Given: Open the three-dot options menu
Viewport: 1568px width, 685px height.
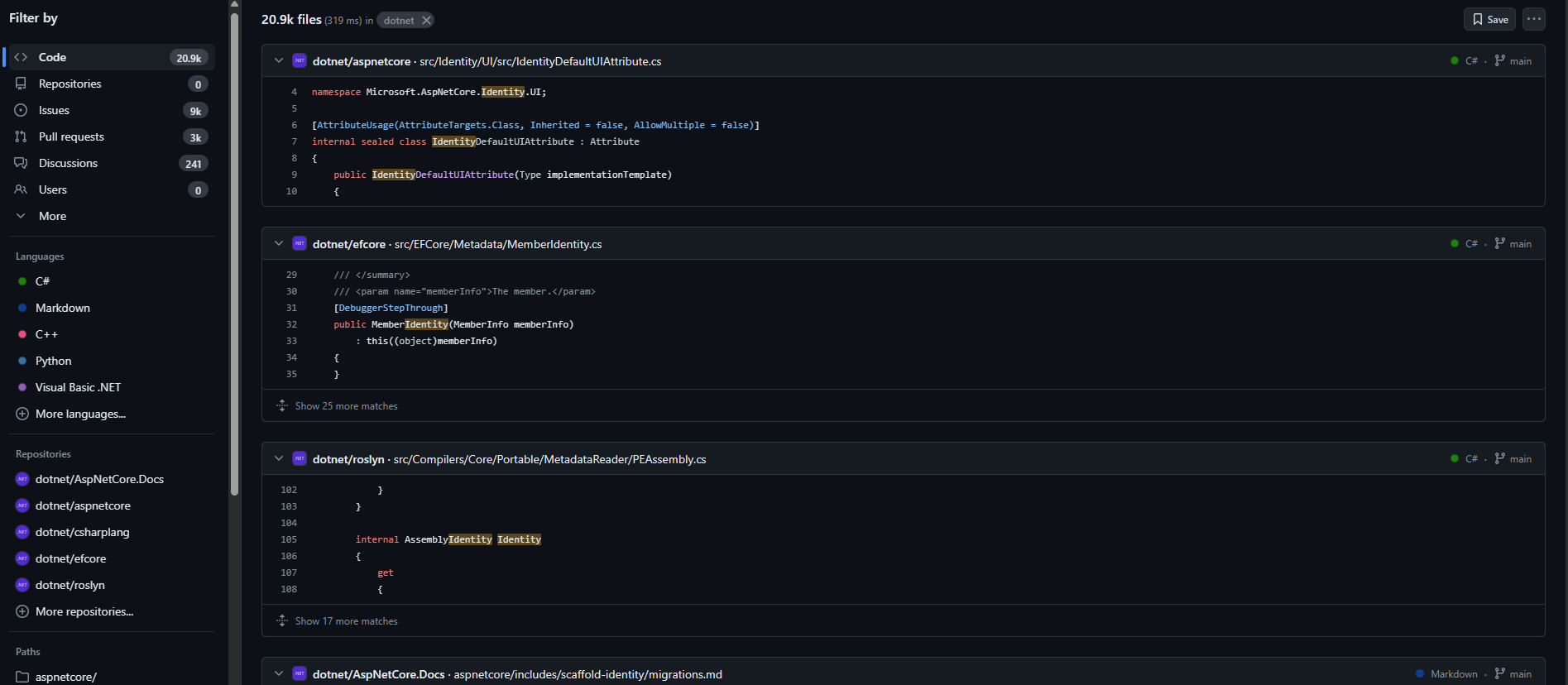Looking at the screenshot, I should tap(1534, 19).
